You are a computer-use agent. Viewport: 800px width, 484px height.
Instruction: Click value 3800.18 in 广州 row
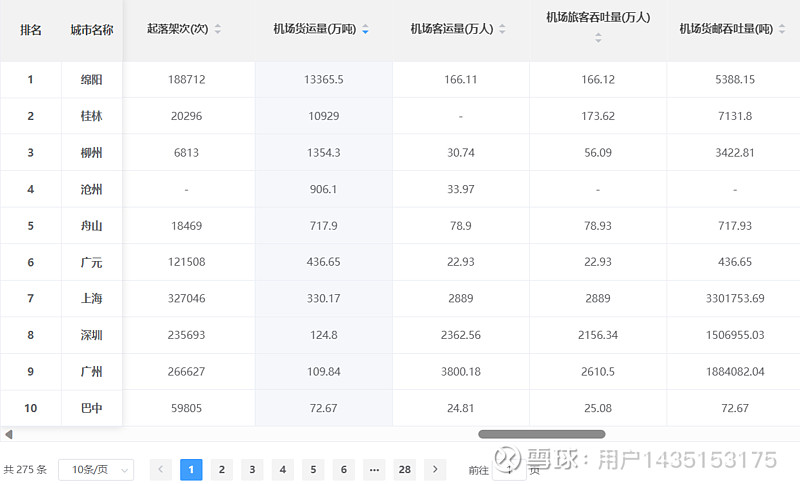pyautogui.click(x=461, y=372)
